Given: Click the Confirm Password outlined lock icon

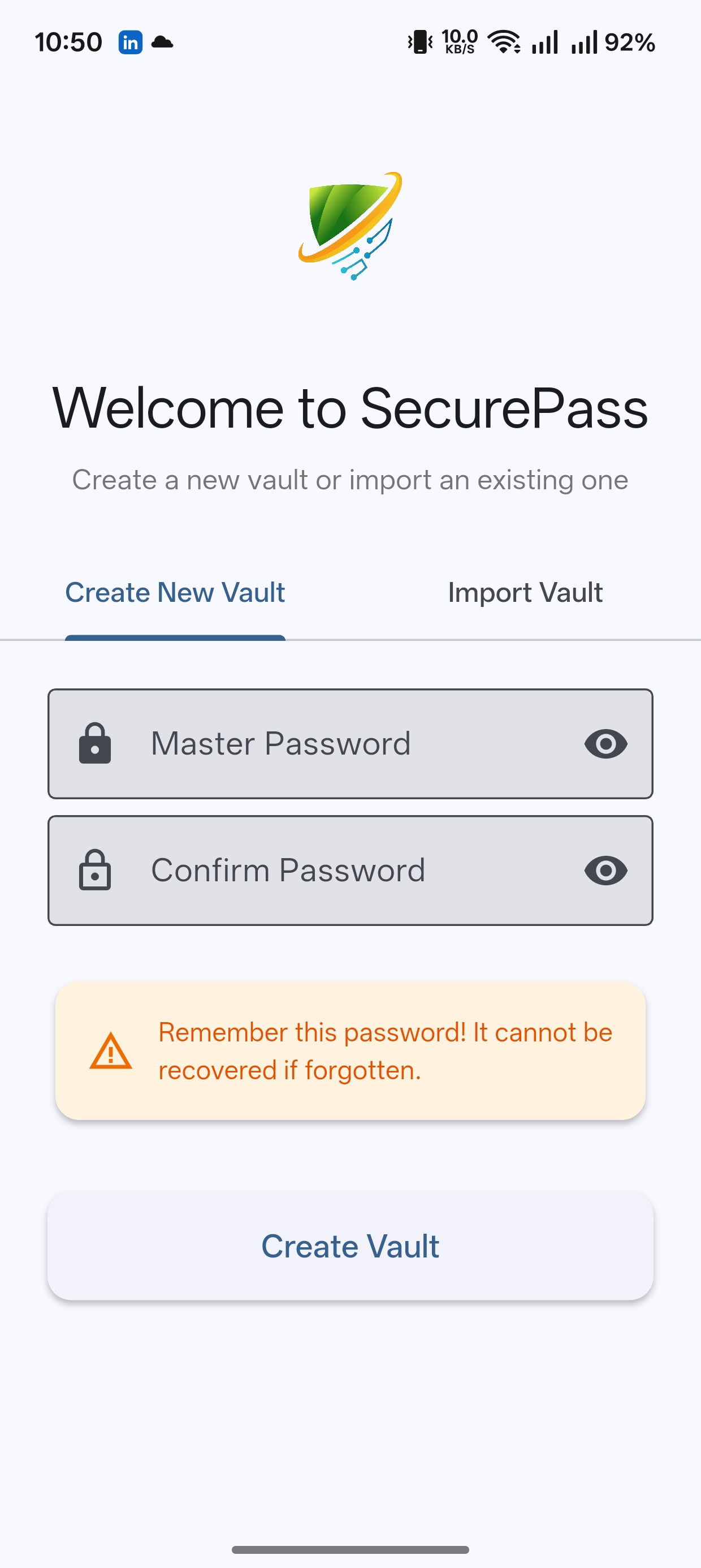Looking at the screenshot, I should pos(95,870).
